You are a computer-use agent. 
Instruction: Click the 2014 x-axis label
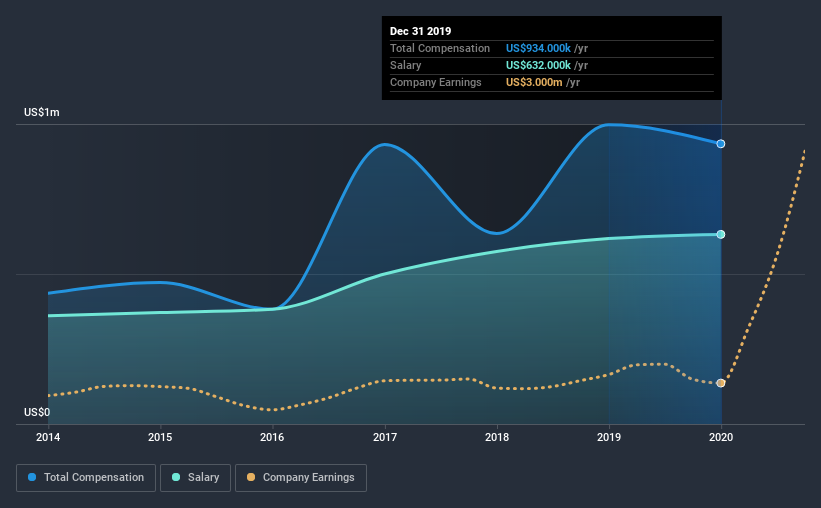pos(48,437)
